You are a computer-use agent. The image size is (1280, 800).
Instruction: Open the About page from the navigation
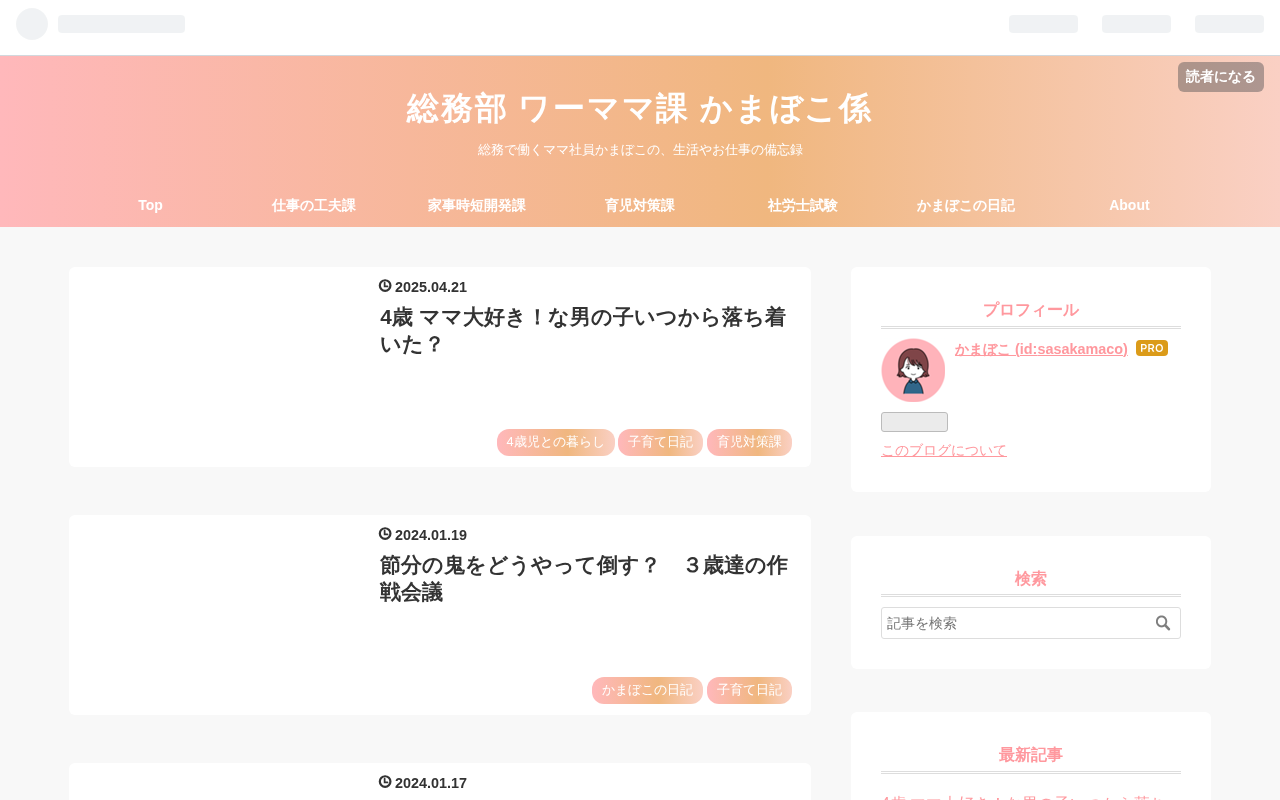(x=1129, y=205)
